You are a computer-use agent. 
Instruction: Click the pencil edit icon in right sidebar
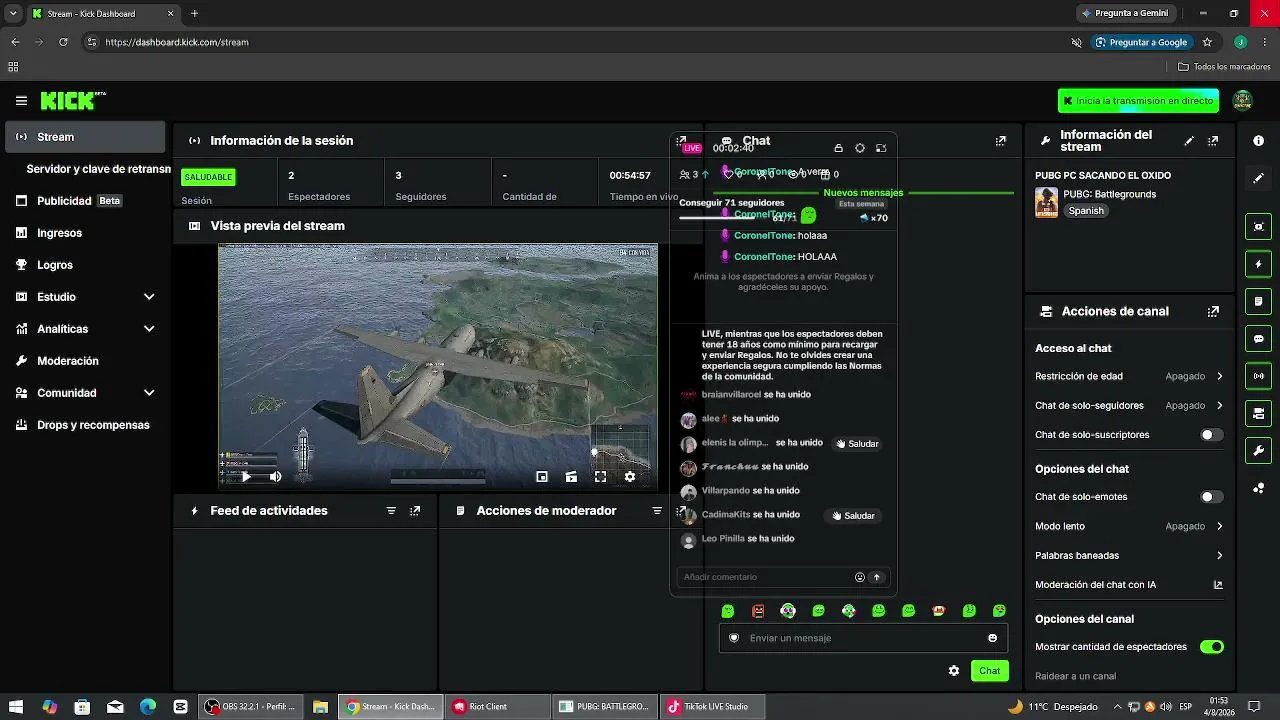click(x=1258, y=178)
